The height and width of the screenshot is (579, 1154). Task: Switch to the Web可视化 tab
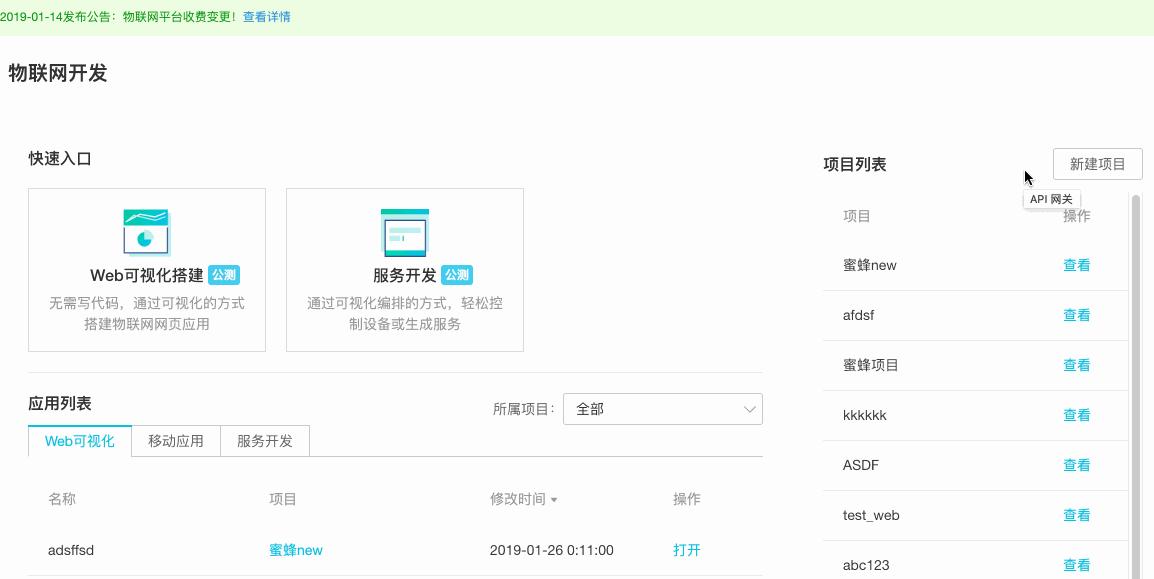79,441
